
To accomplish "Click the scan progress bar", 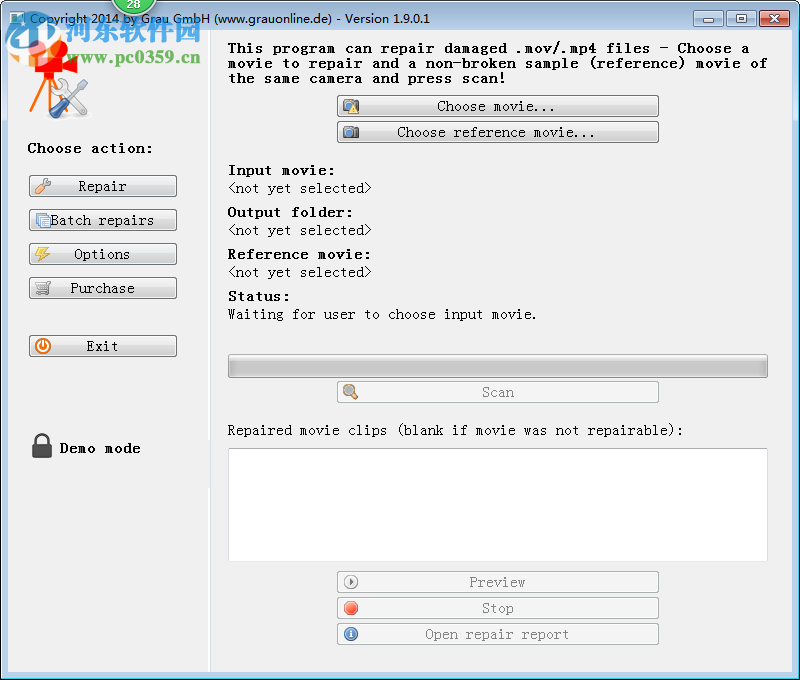I will [x=497, y=366].
